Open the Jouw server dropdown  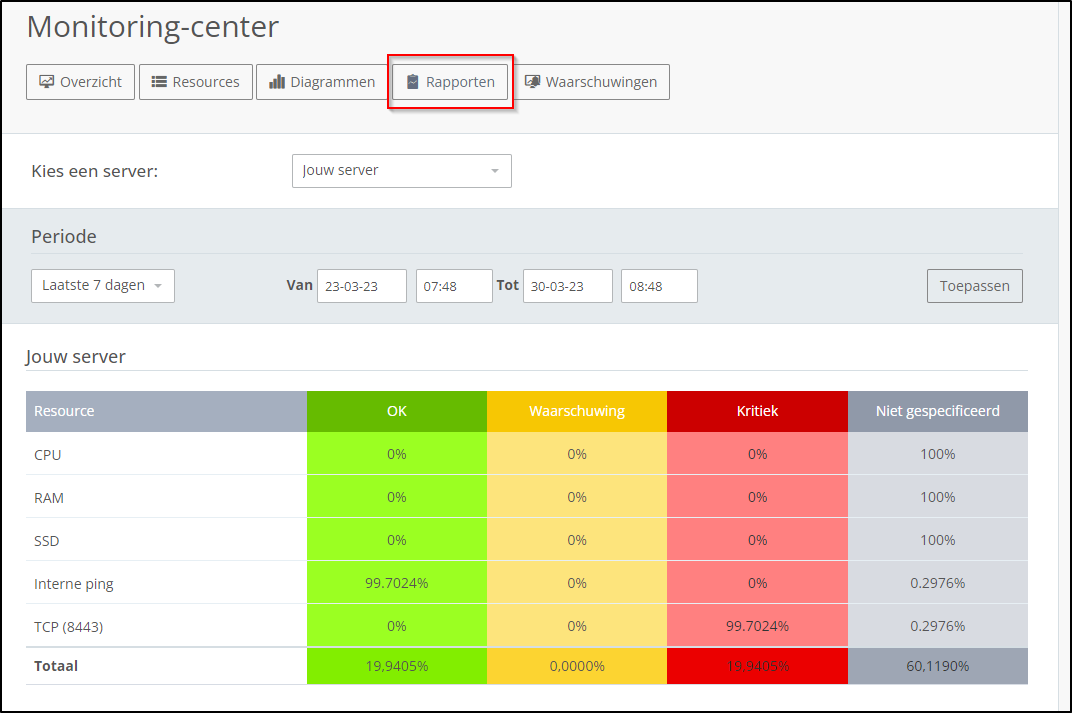[401, 171]
